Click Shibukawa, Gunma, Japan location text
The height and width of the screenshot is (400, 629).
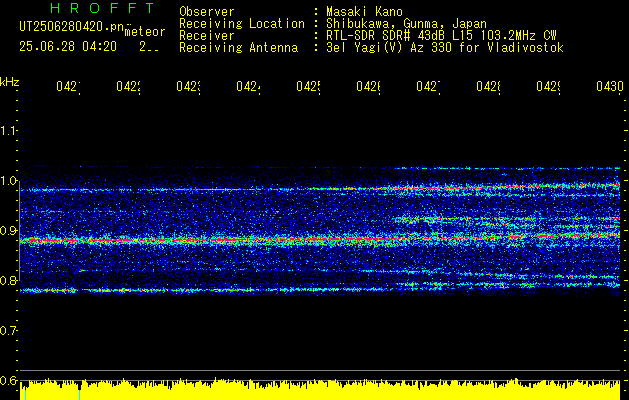[x=406, y=24]
